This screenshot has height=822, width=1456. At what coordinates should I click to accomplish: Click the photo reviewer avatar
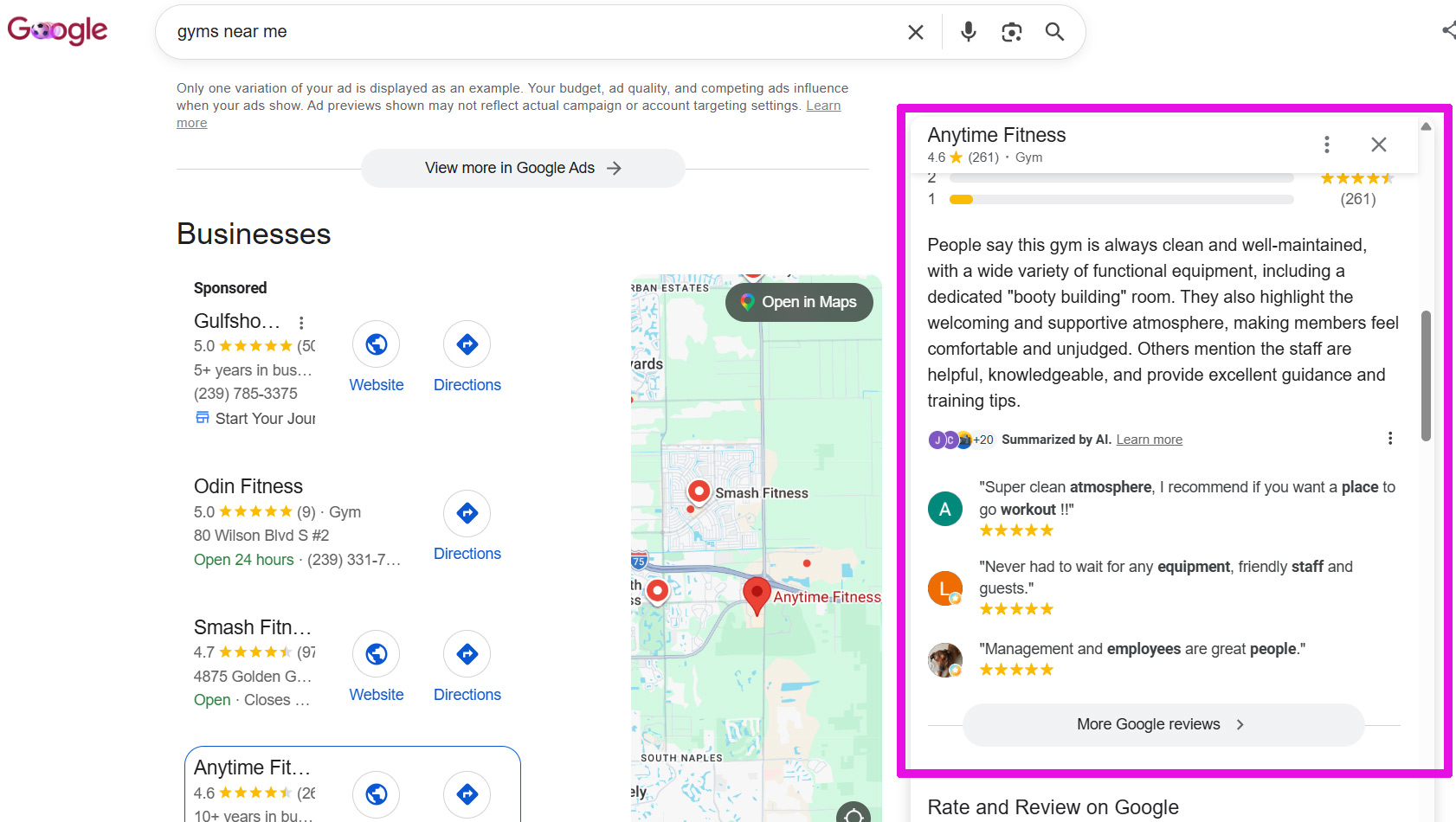945,660
